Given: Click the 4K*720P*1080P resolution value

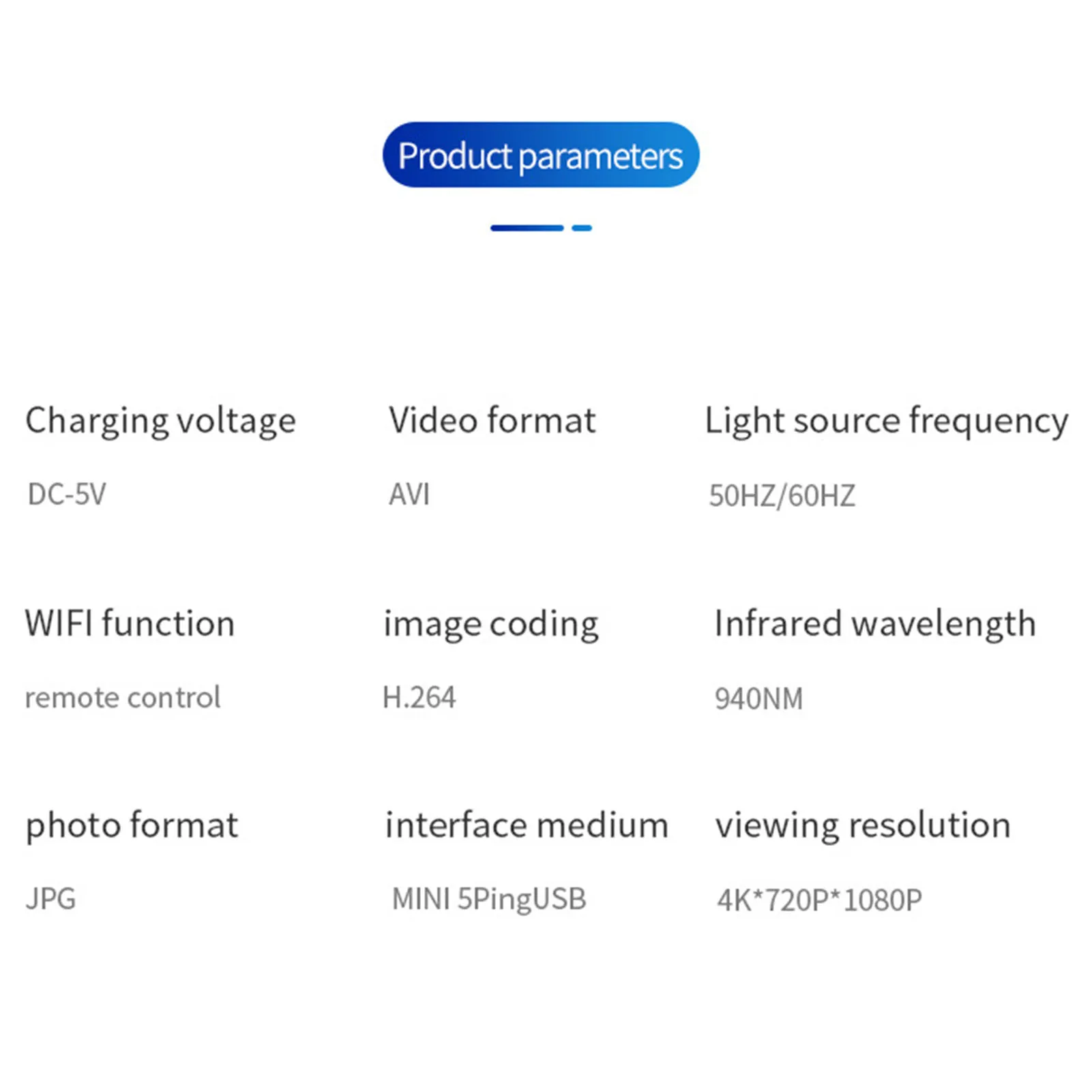Looking at the screenshot, I should point(819,900).
